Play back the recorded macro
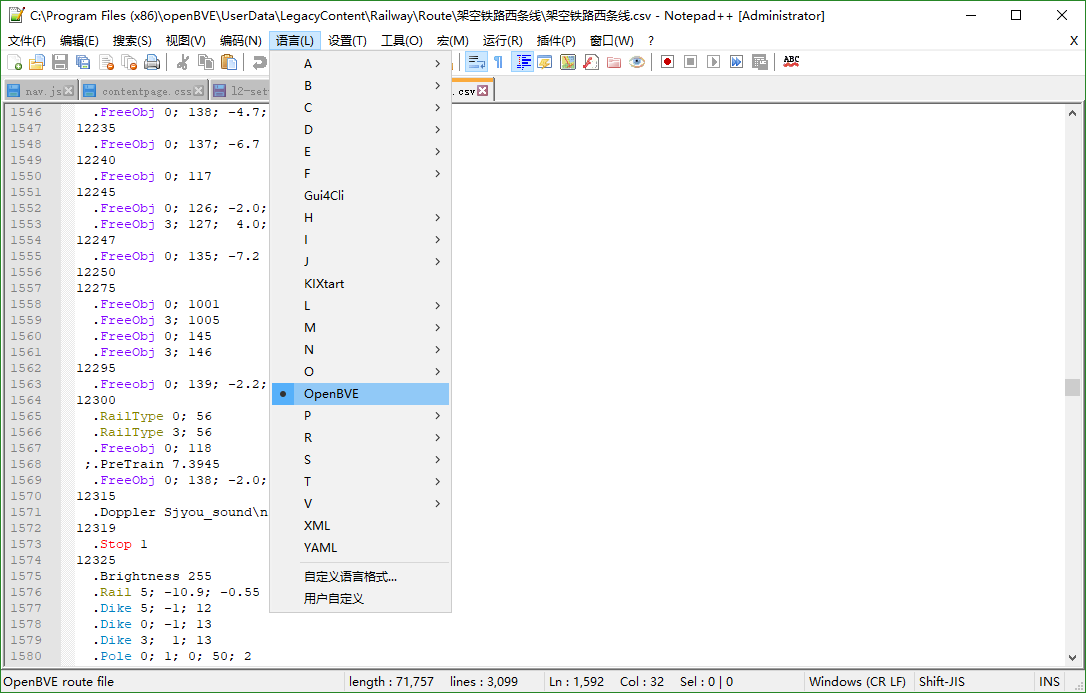 pos(714,61)
